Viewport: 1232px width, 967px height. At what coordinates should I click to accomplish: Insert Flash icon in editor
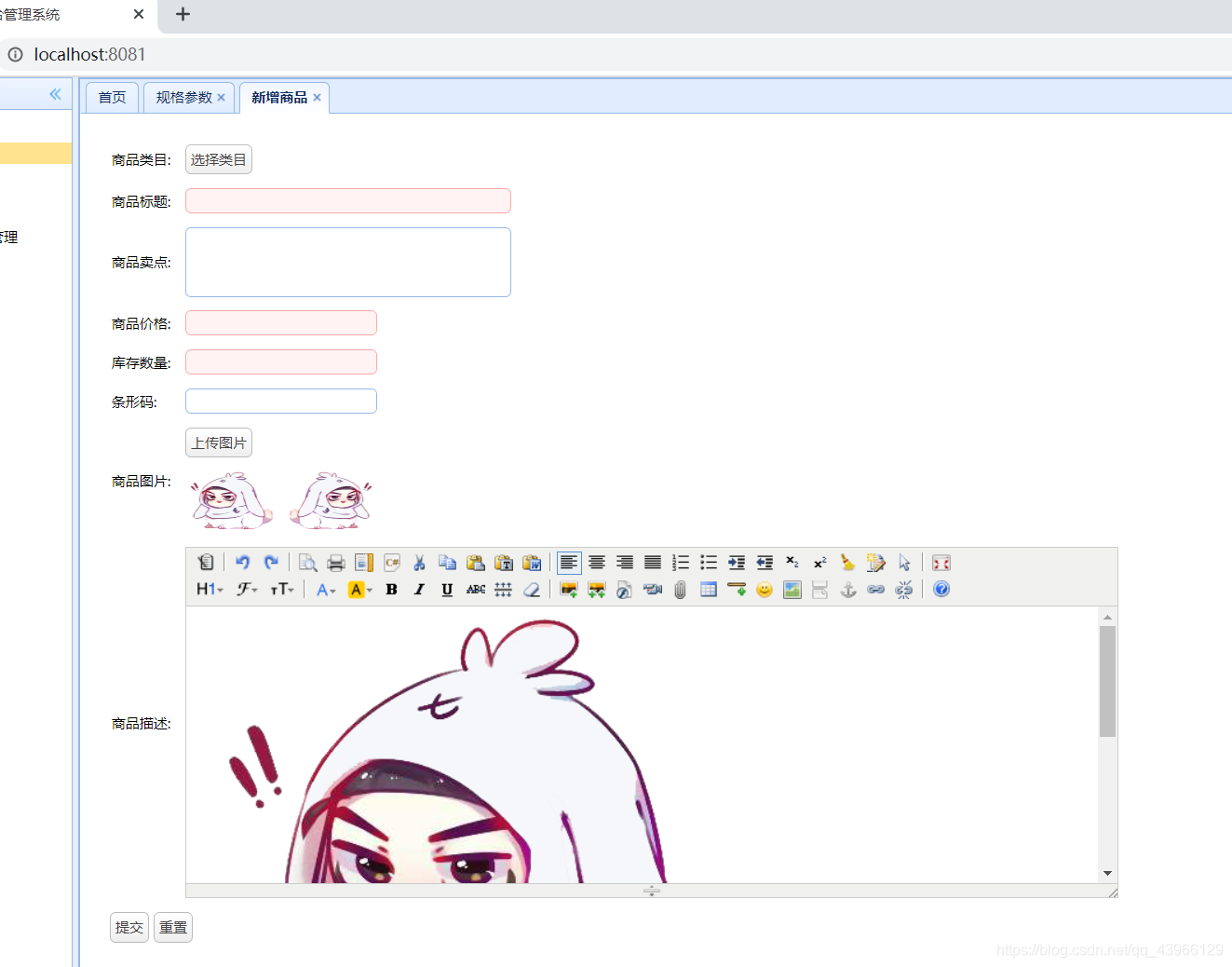pyautogui.click(x=625, y=589)
